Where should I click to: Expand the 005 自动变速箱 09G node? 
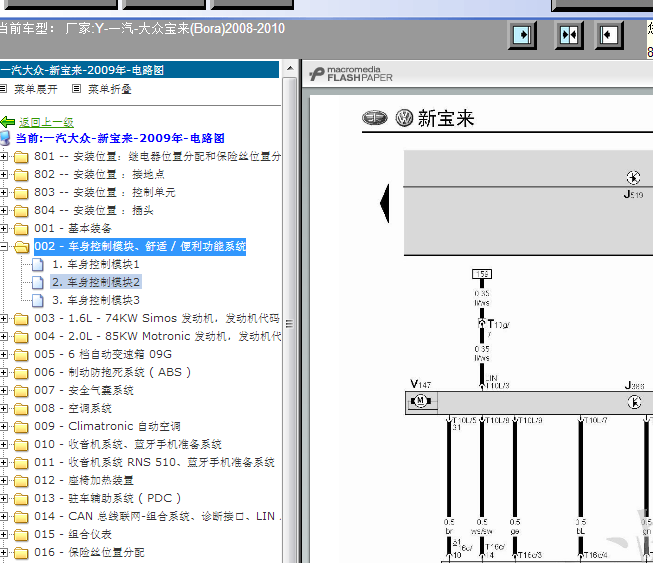tap(4, 354)
